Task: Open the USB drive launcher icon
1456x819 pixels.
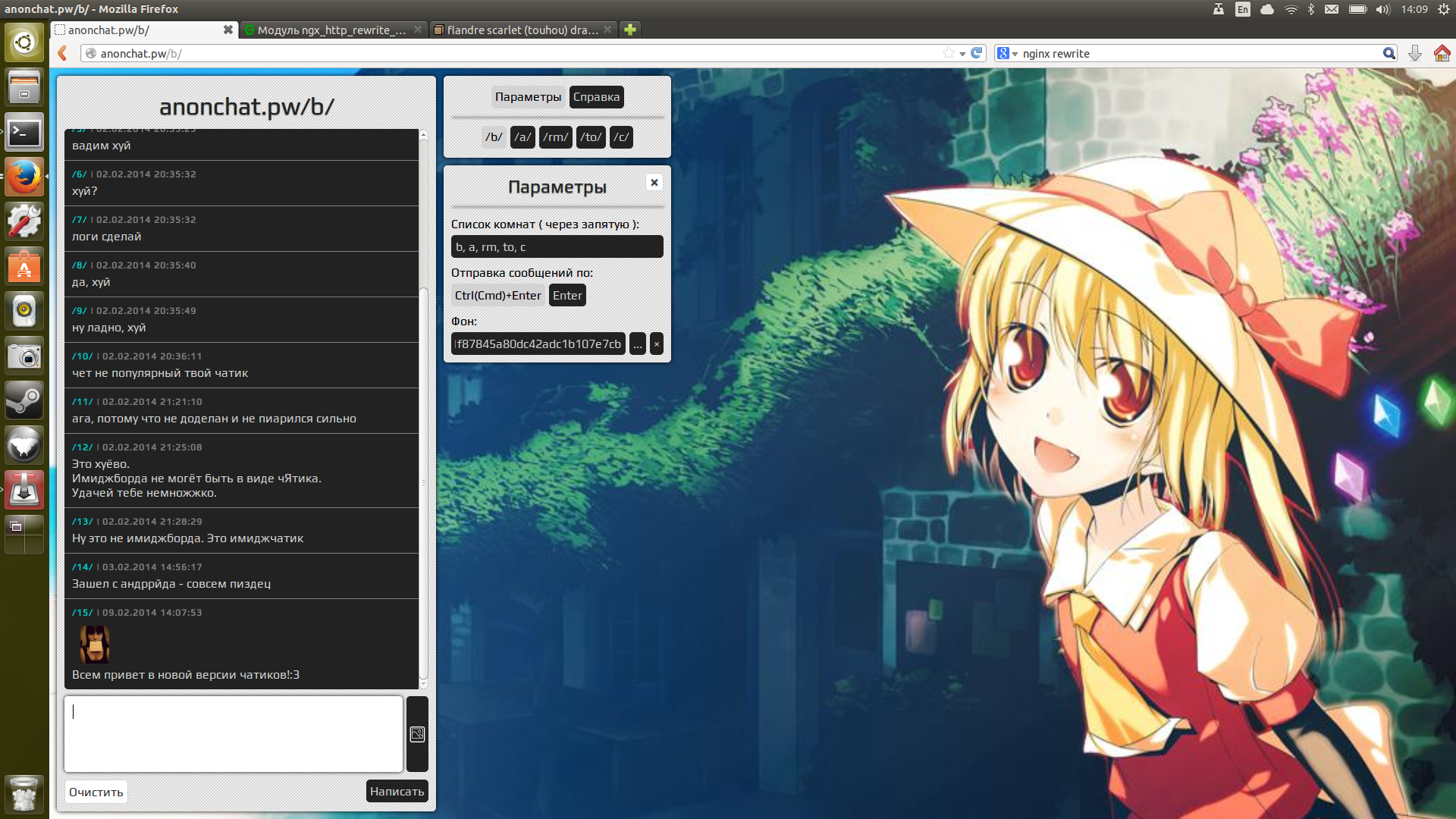Action: [24, 490]
